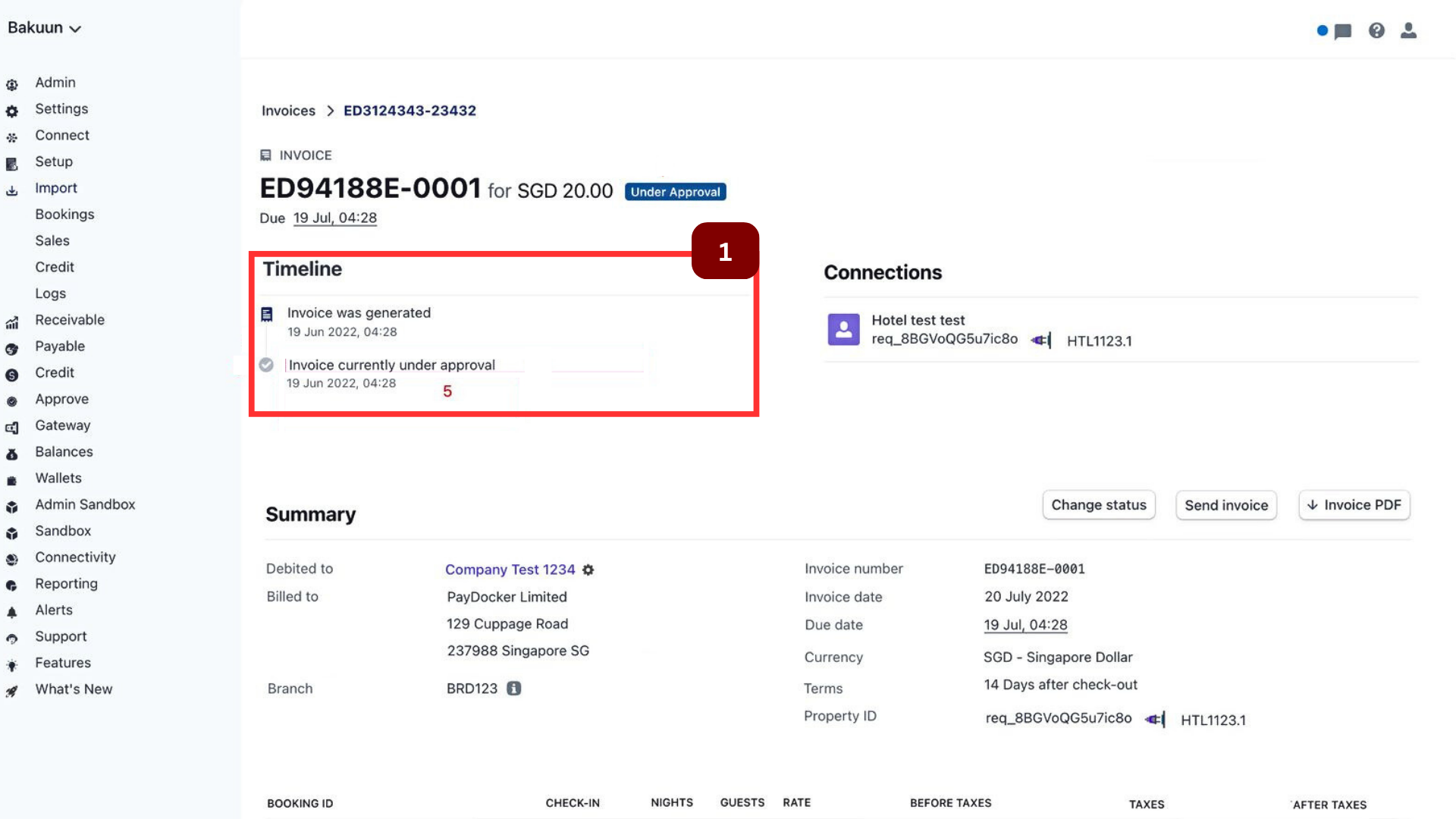Click the Invoice was generated timeline entry

tap(359, 313)
